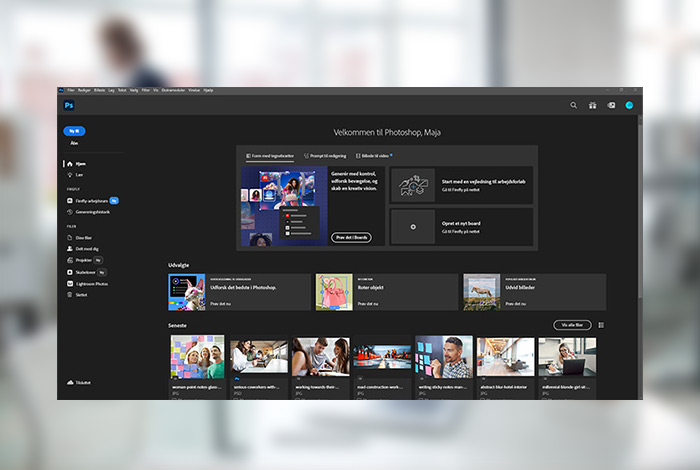Open the Hjælp menu
The width and height of the screenshot is (700, 470).
(x=208, y=90)
